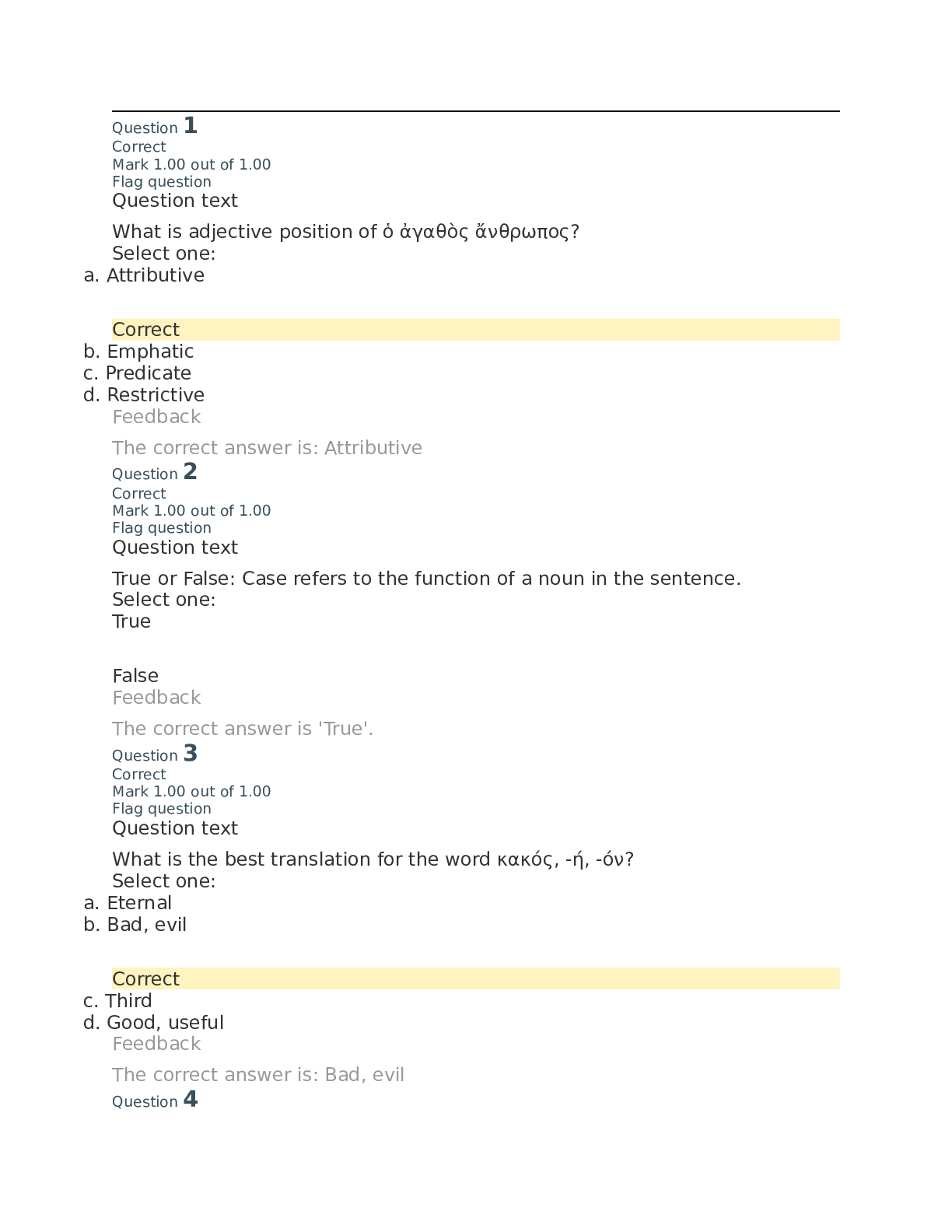
Task: Select answer c. Predicate
Action: tap(137, 373)
